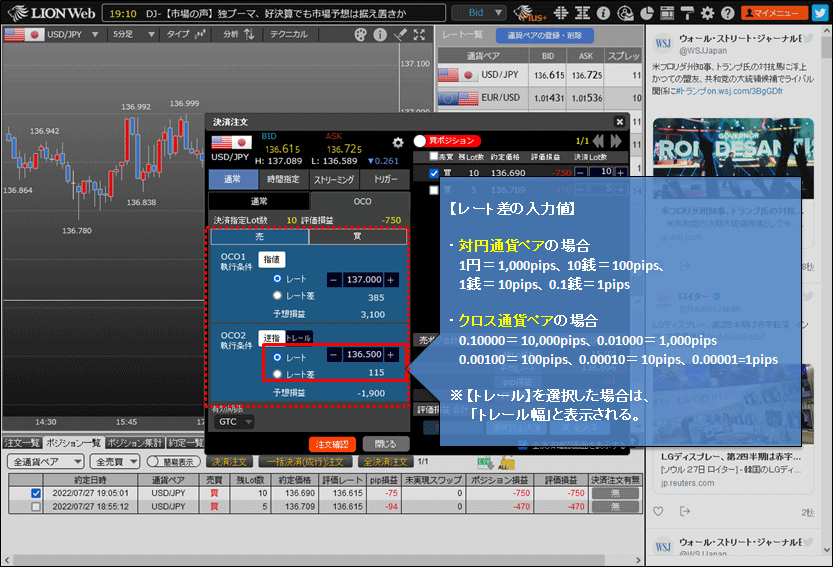Image resolution: width=833 pixels, height=567 pixels.
Task: Open the calculator-style icon in top bar
Action: pos(667,13)
